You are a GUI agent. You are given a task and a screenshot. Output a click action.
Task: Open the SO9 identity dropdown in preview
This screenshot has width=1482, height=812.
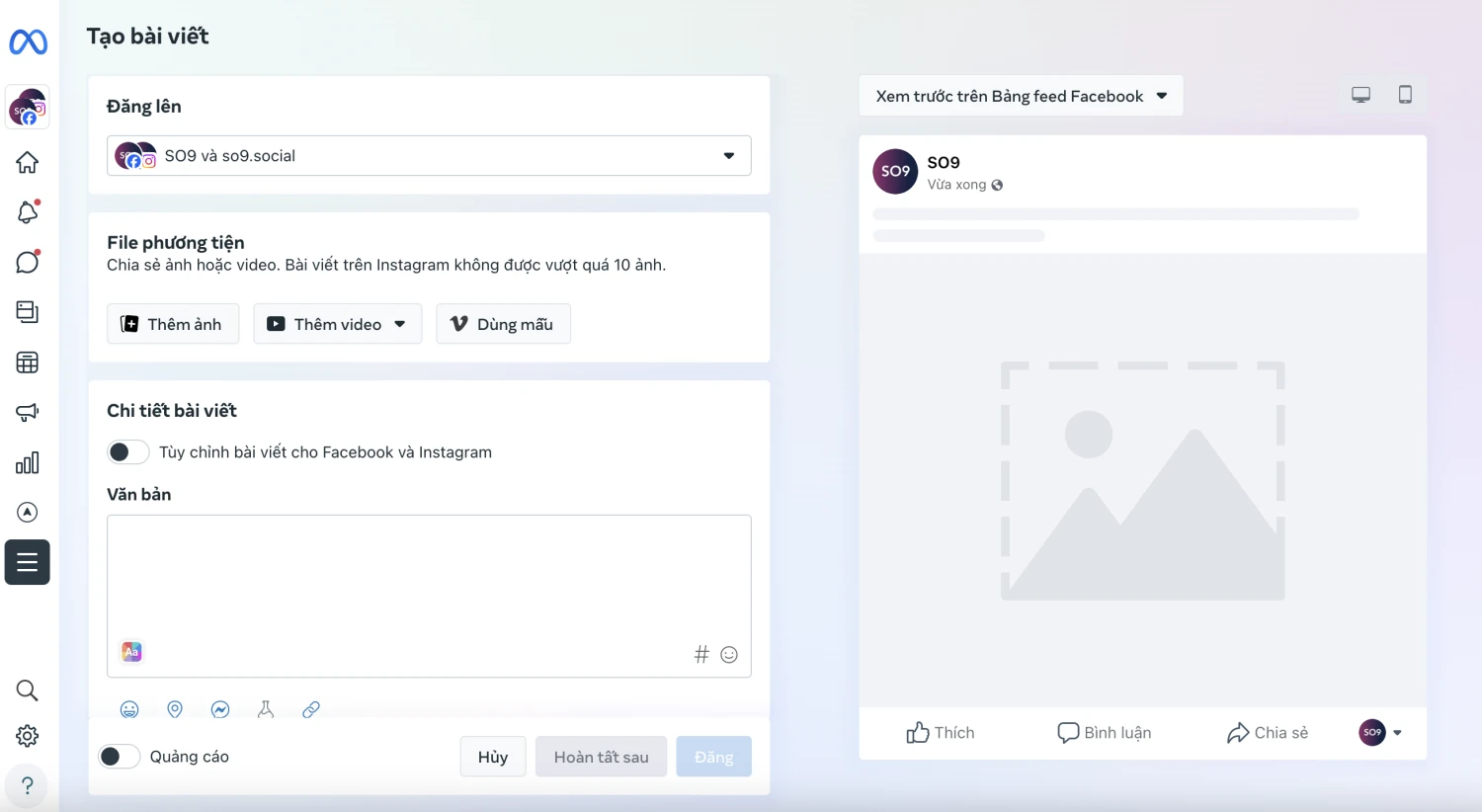tap(1381, 732)
